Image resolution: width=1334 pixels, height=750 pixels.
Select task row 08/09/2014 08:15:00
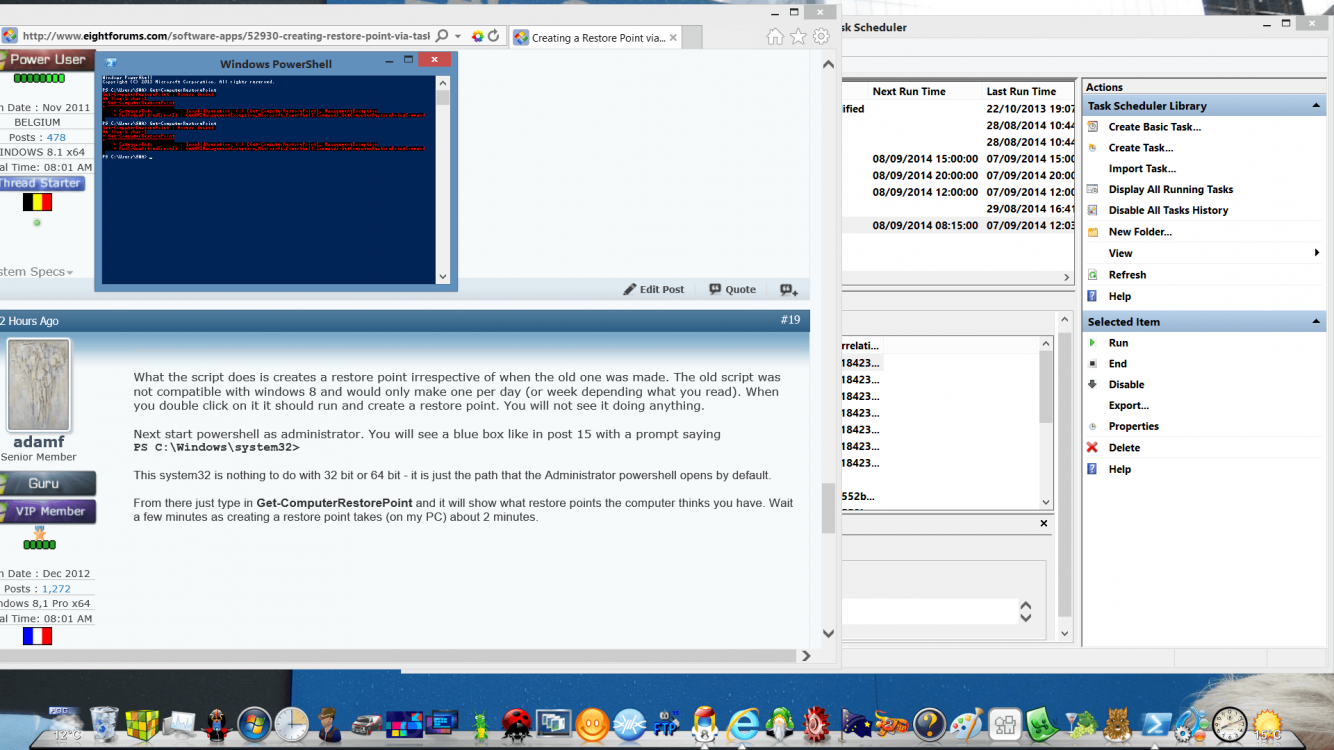[959, 226]
